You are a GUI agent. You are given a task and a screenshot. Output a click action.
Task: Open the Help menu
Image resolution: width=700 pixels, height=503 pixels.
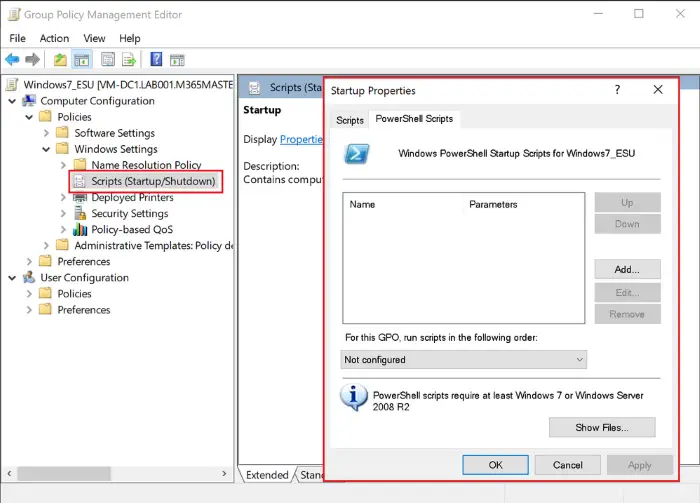(129, 38)
